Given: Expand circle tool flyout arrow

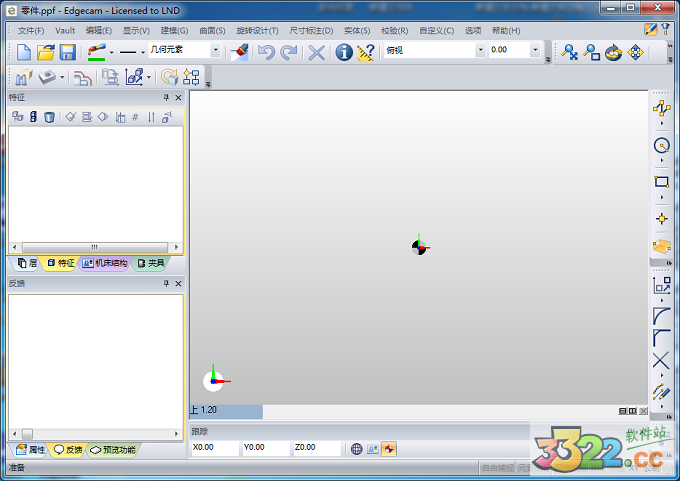Looking at the screenshot, I should [x=662, y=161].
